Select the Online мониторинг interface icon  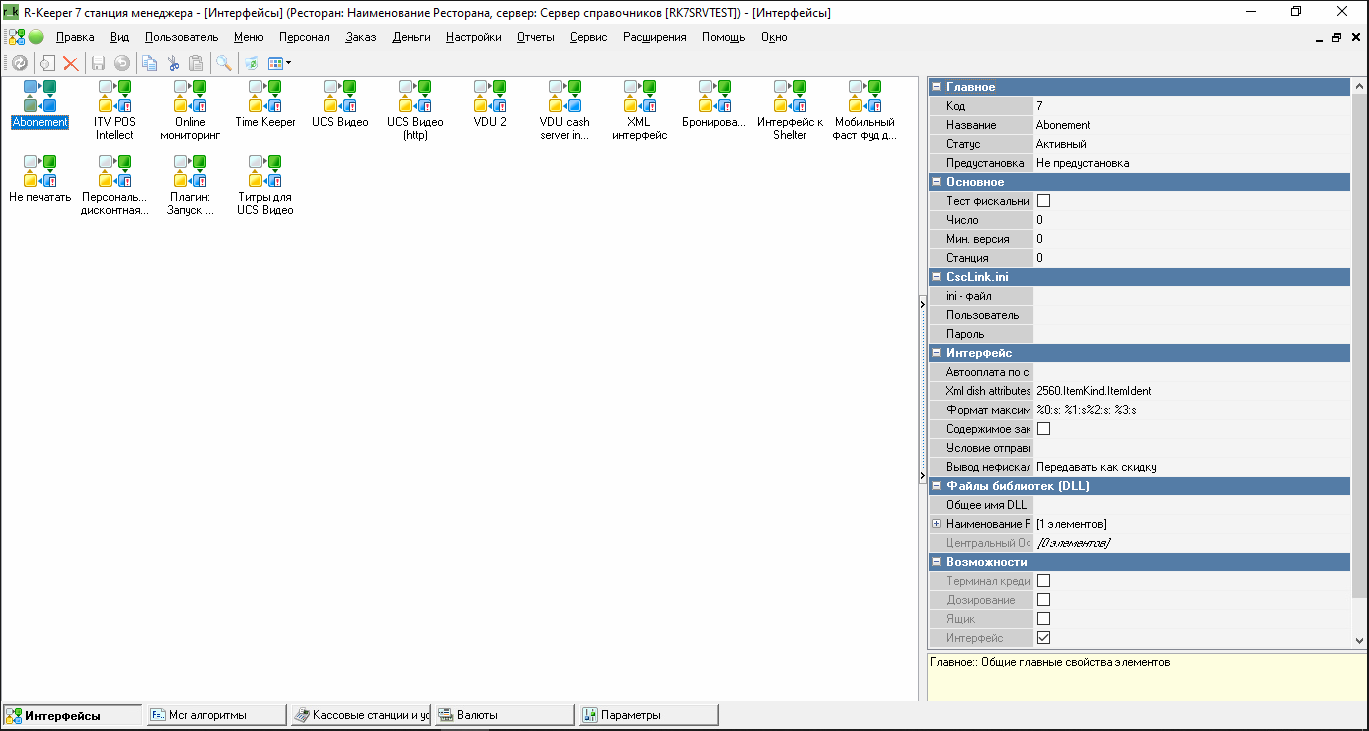[x=190, y=97]
